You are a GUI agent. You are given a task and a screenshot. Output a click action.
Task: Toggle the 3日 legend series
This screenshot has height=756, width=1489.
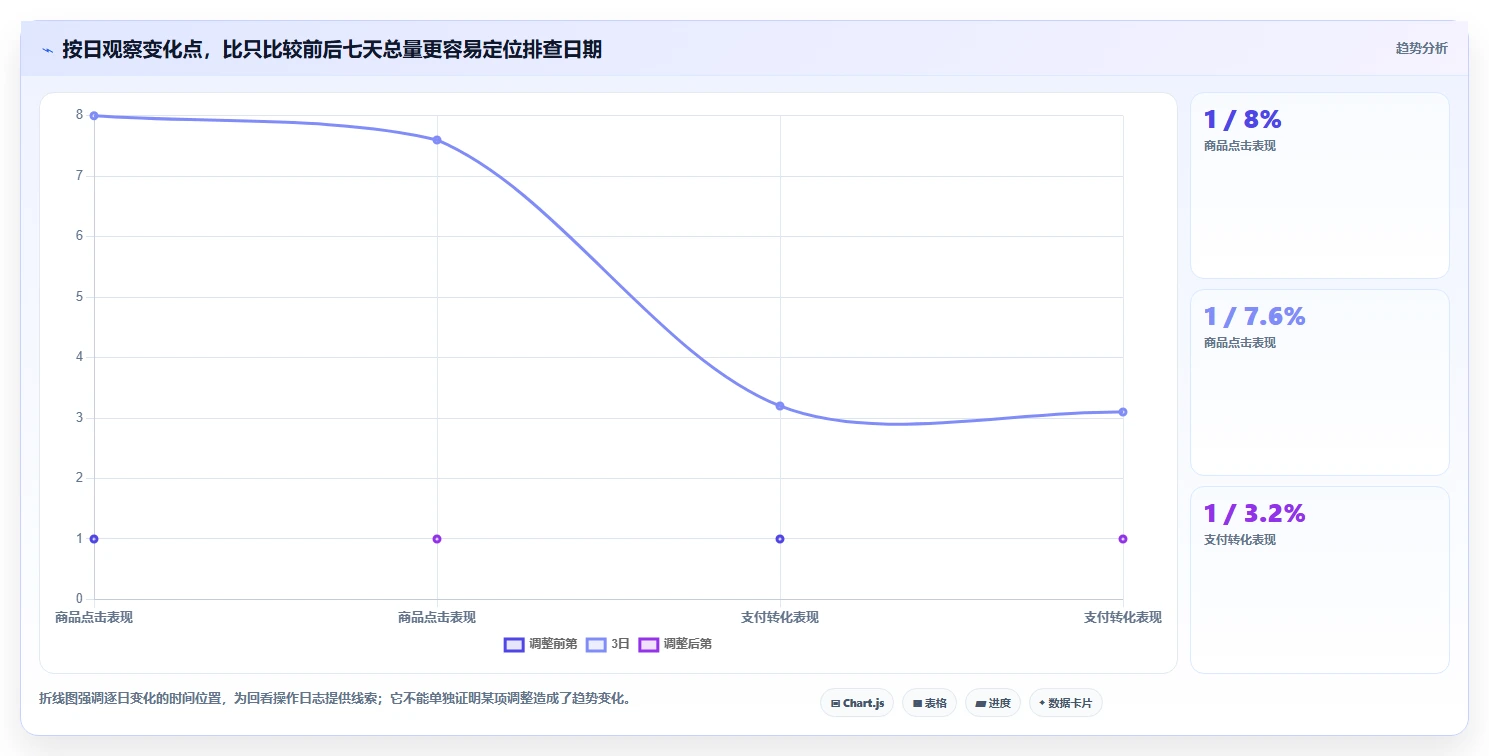pos(608,644)
